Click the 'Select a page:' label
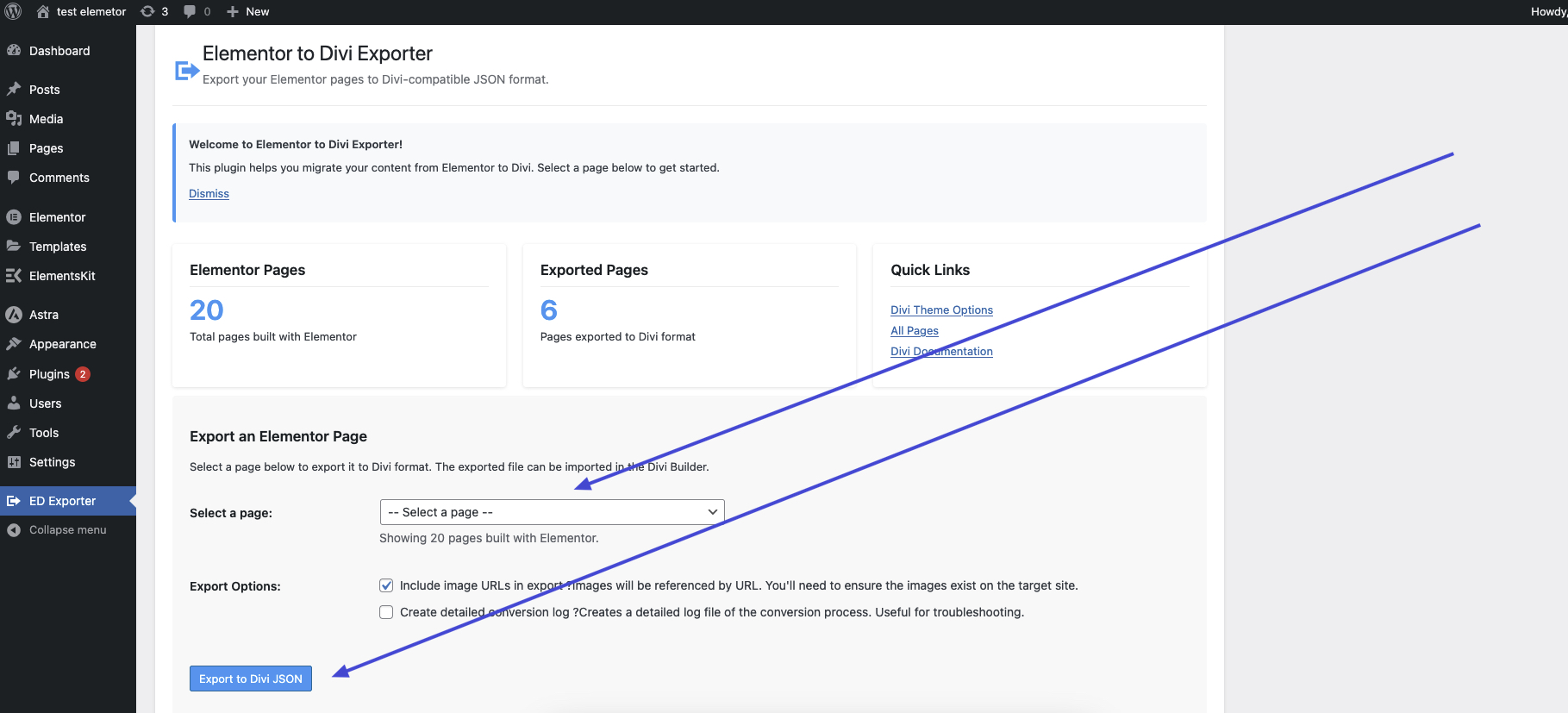 (x=231, y=513)
